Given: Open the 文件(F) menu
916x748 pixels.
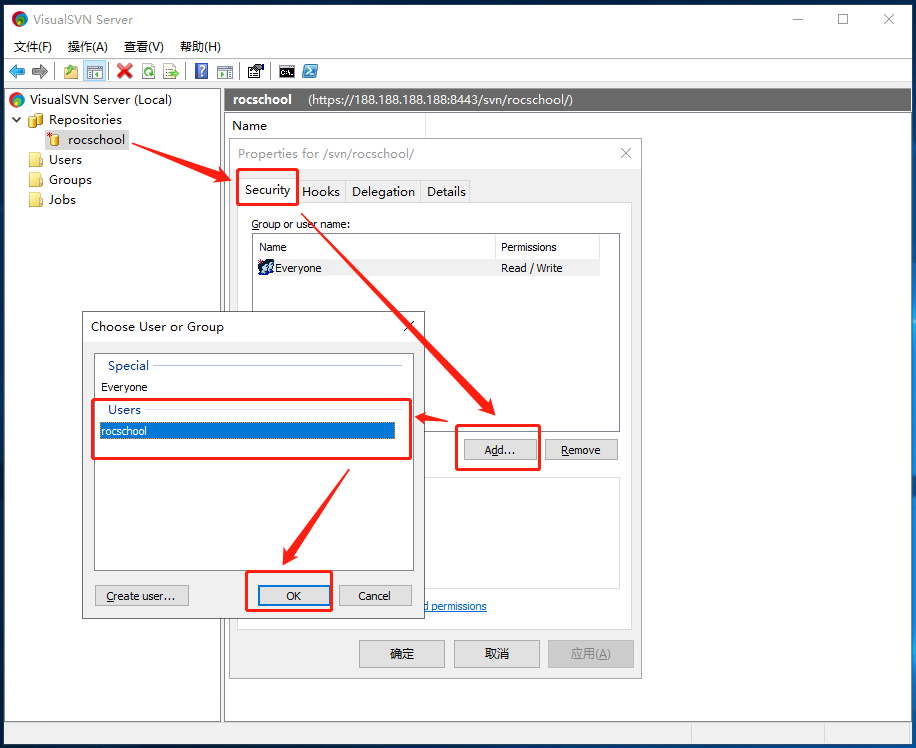Looking at the screenshot, I should (33, 47).
